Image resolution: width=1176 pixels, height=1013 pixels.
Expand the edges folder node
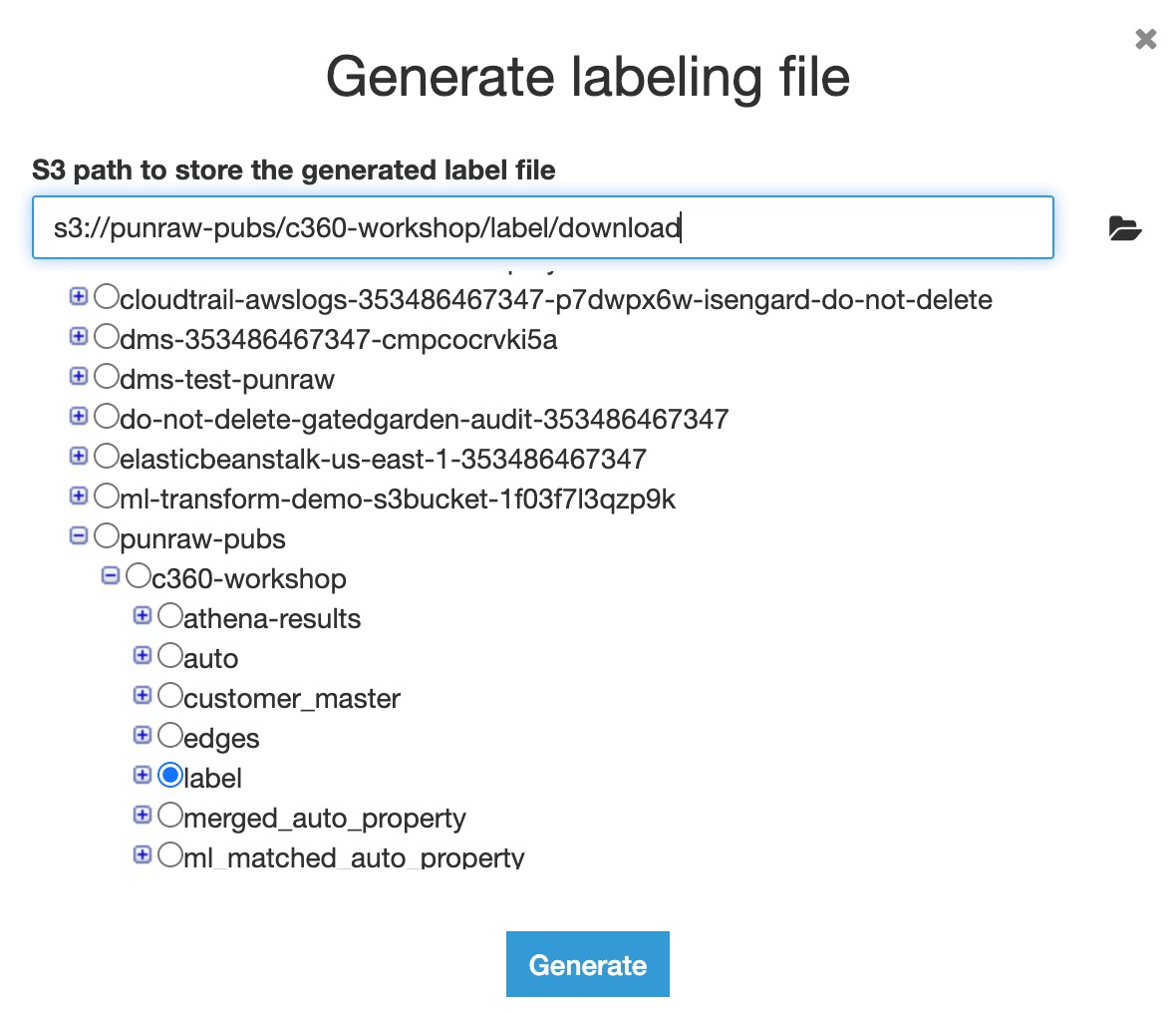click(143, 735)
